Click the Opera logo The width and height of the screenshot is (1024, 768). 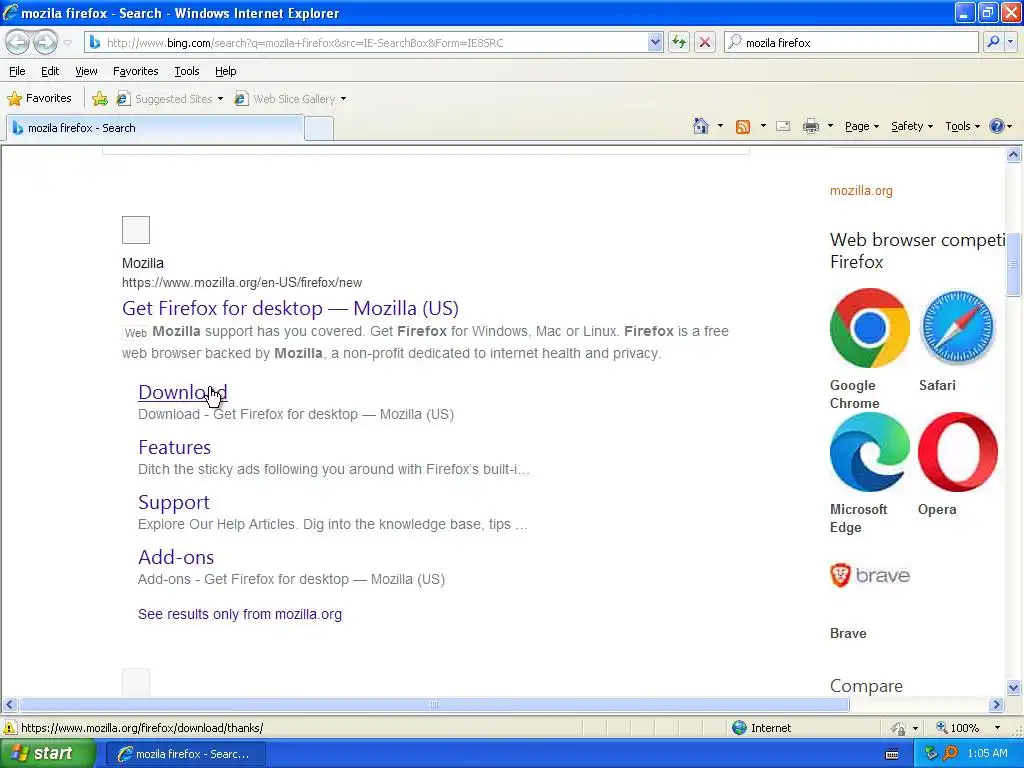[957, 452]
